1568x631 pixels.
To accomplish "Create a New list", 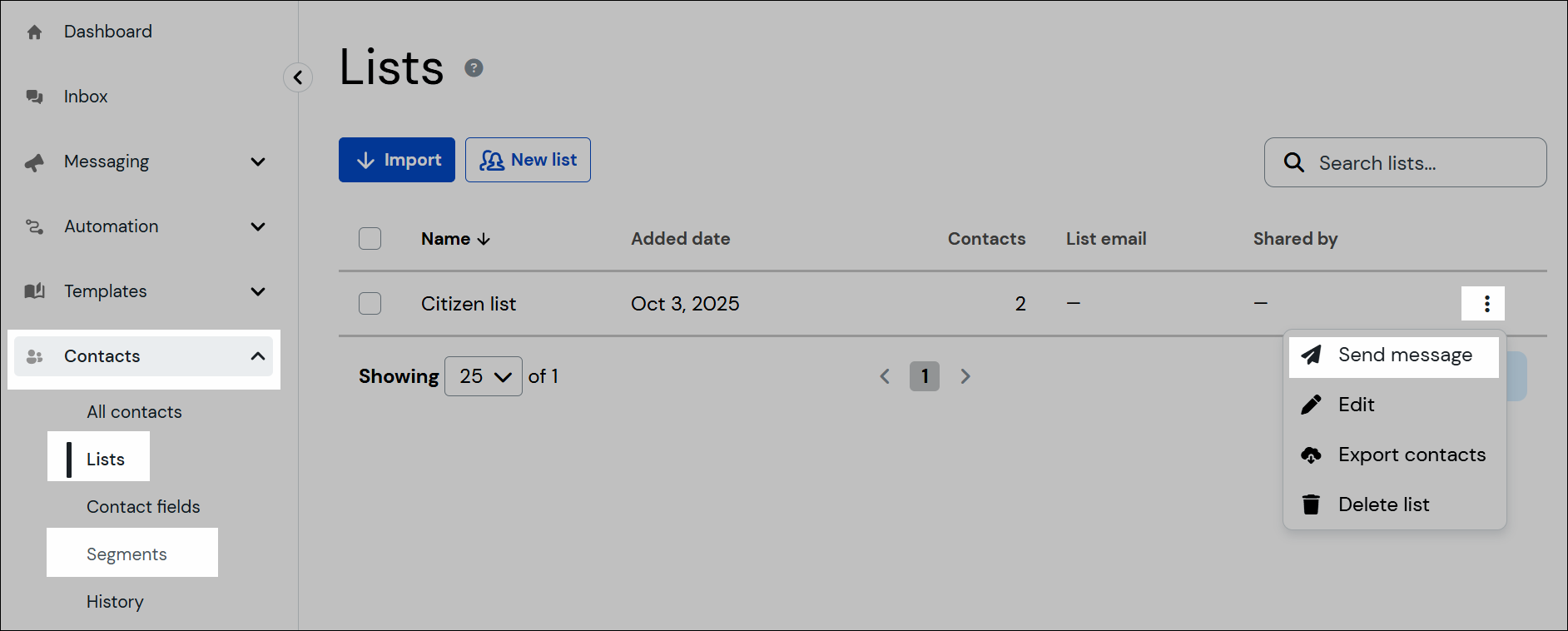I will pyautogui.click(x=528, y=159).
